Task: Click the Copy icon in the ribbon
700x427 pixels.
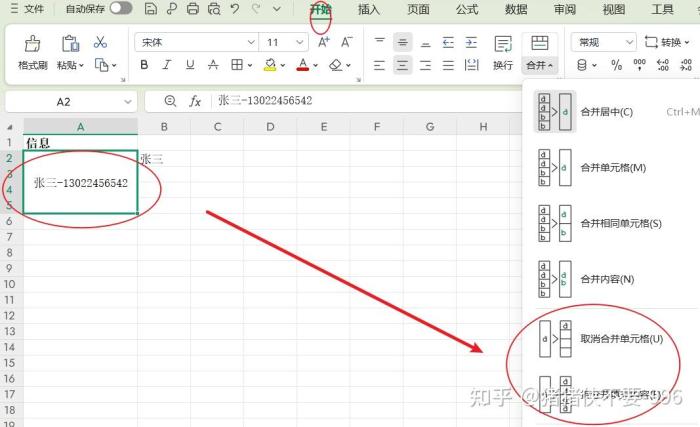Action: pos(101,65)
